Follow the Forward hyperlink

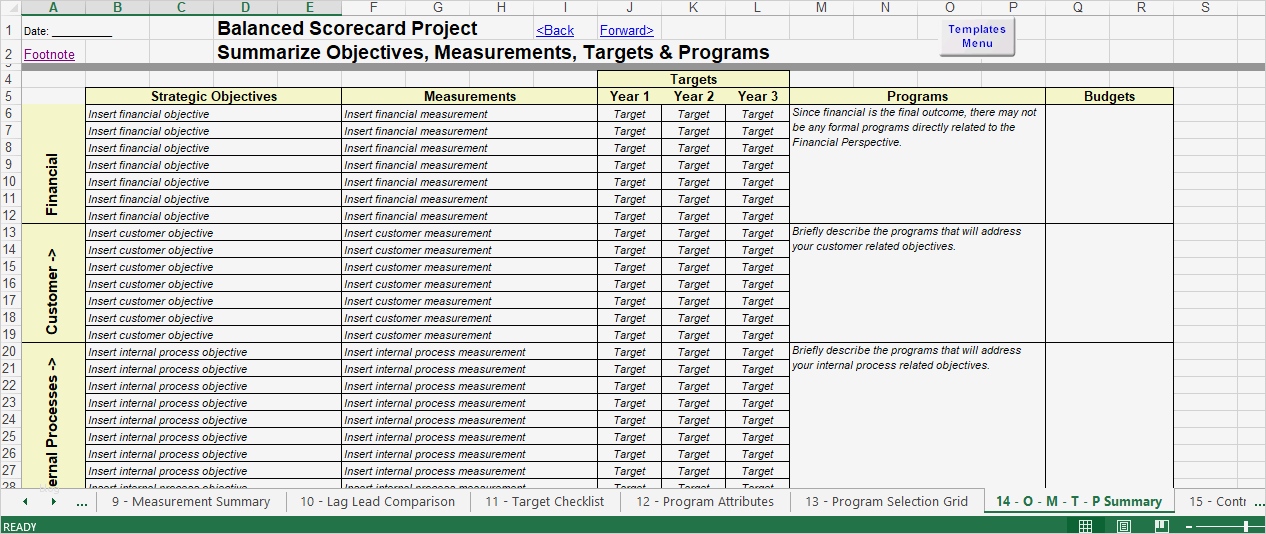(x=627, y=31)
